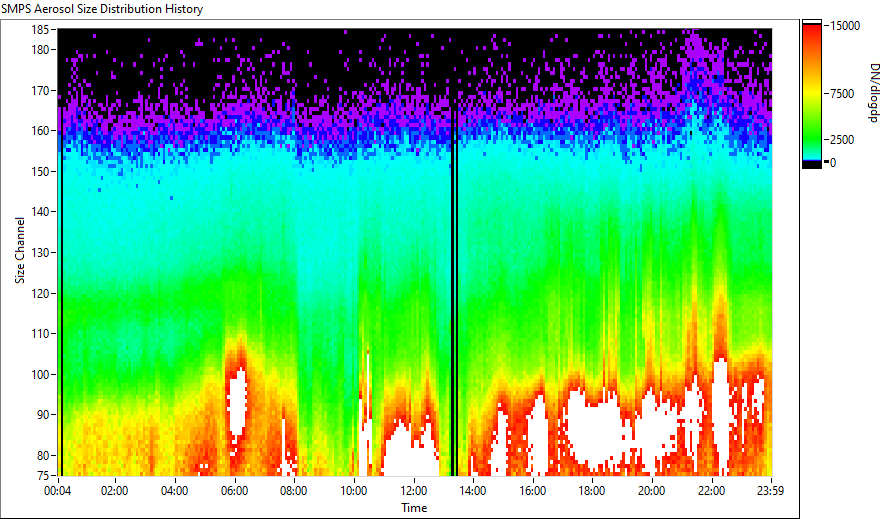Click the 04:00 time axis label
The height and width of the screenshot is (519, 884).
[174, 491]
